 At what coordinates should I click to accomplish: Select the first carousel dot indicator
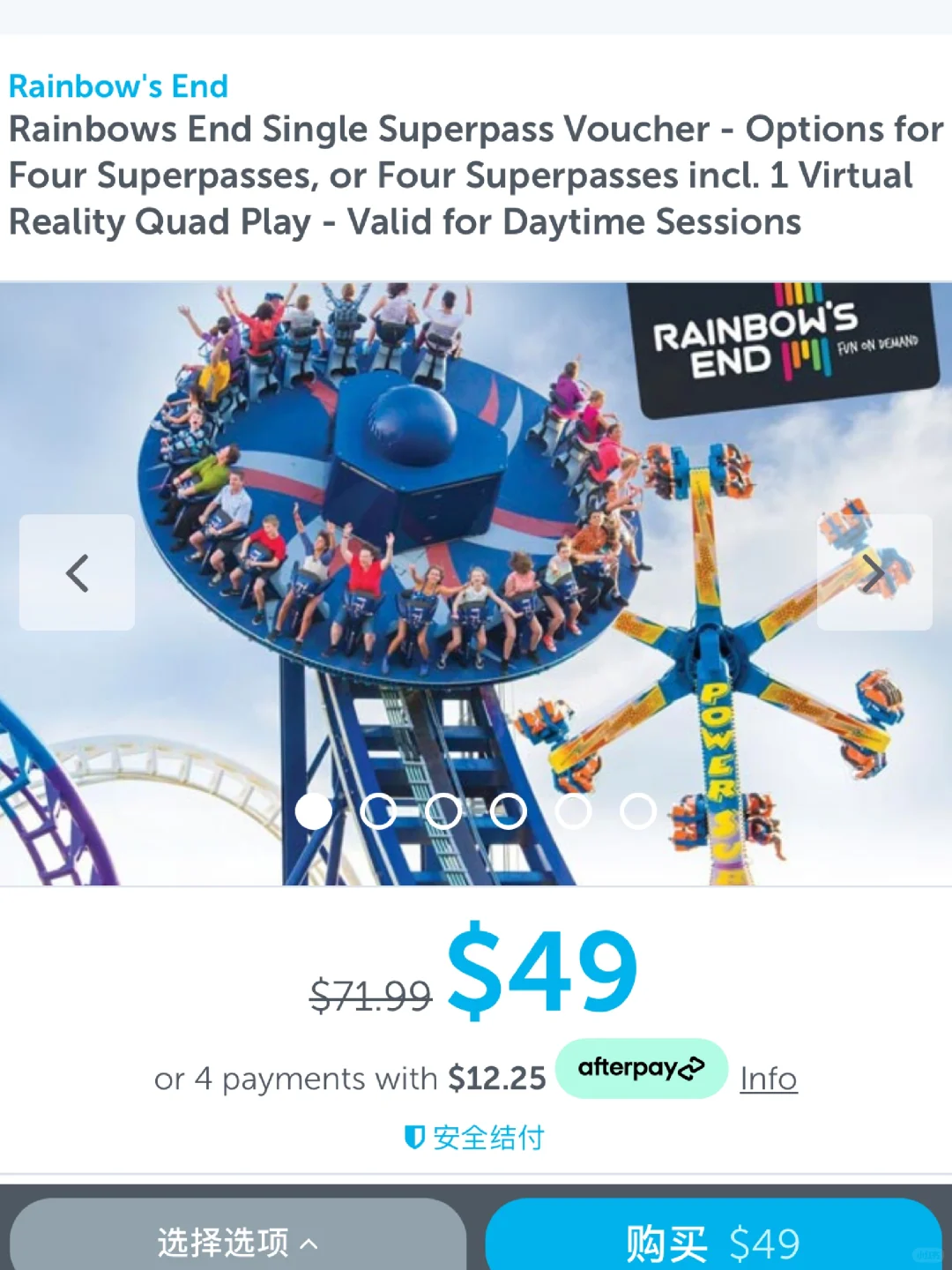313,811
